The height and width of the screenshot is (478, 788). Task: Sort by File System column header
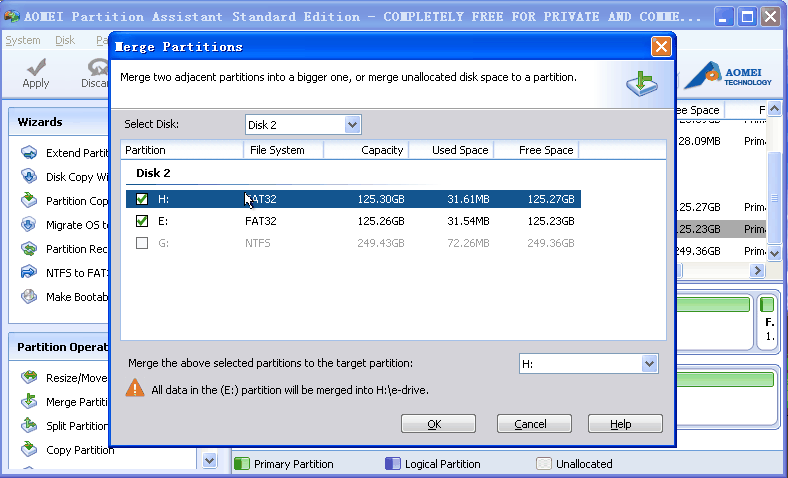click(283, 150)
